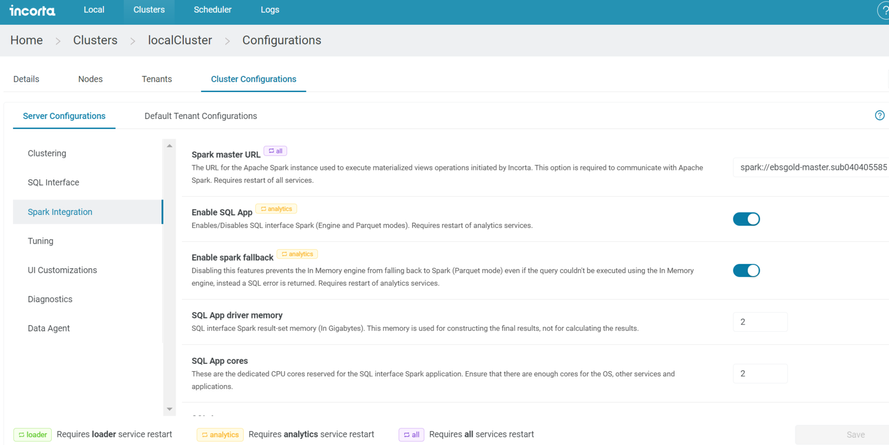Turn off Enable spark fallback switch

[746, 270]
